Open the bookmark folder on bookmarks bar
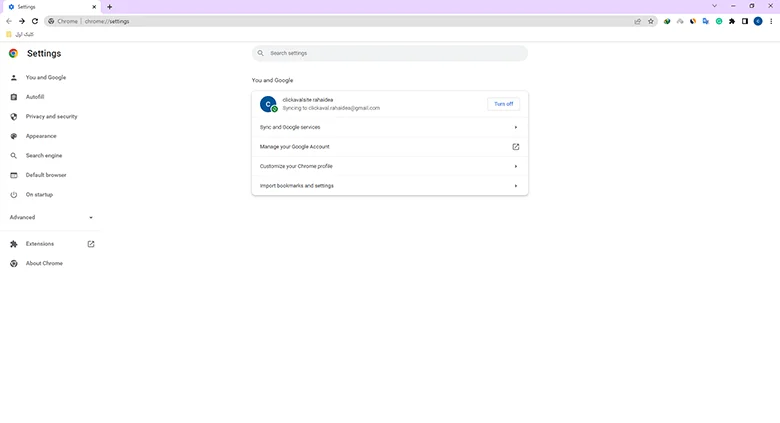This screenshot has width=780, height=423. coord(20,34)
